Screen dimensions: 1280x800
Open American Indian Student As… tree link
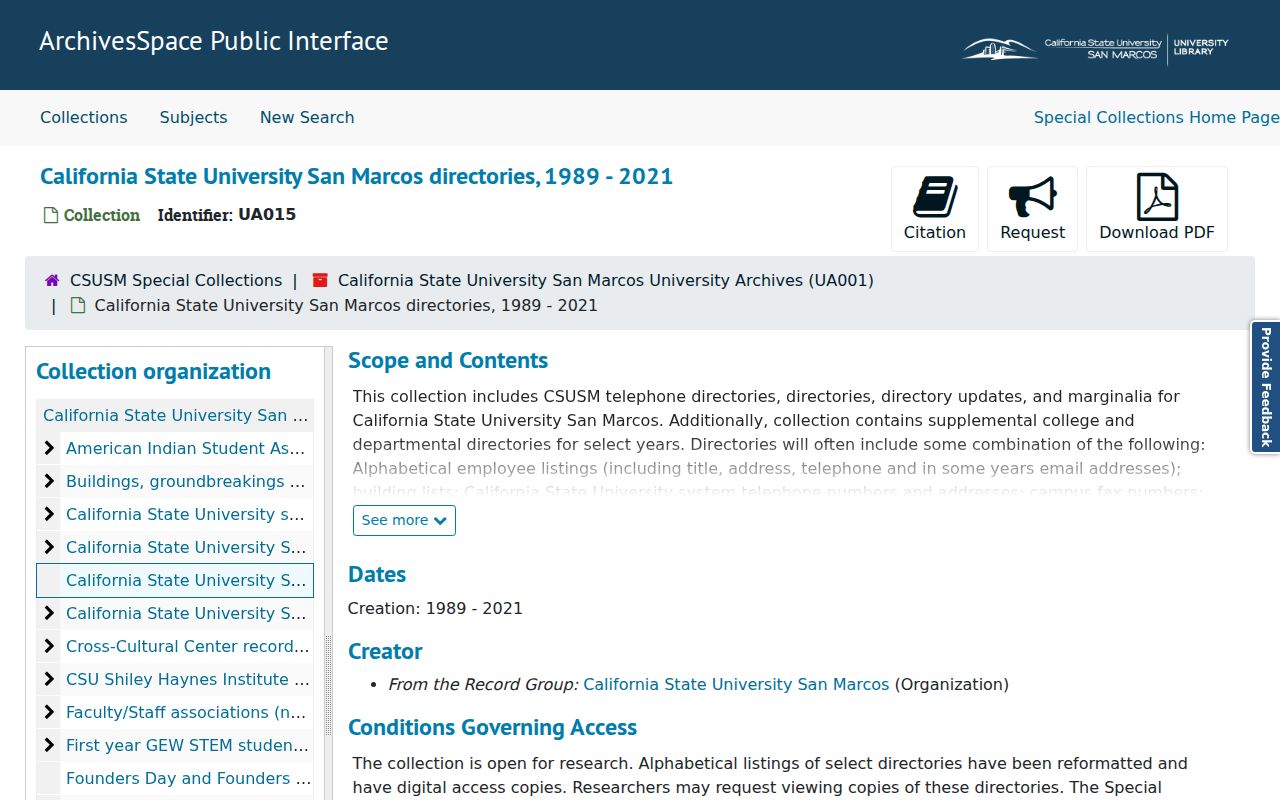(x=186, y=449)
